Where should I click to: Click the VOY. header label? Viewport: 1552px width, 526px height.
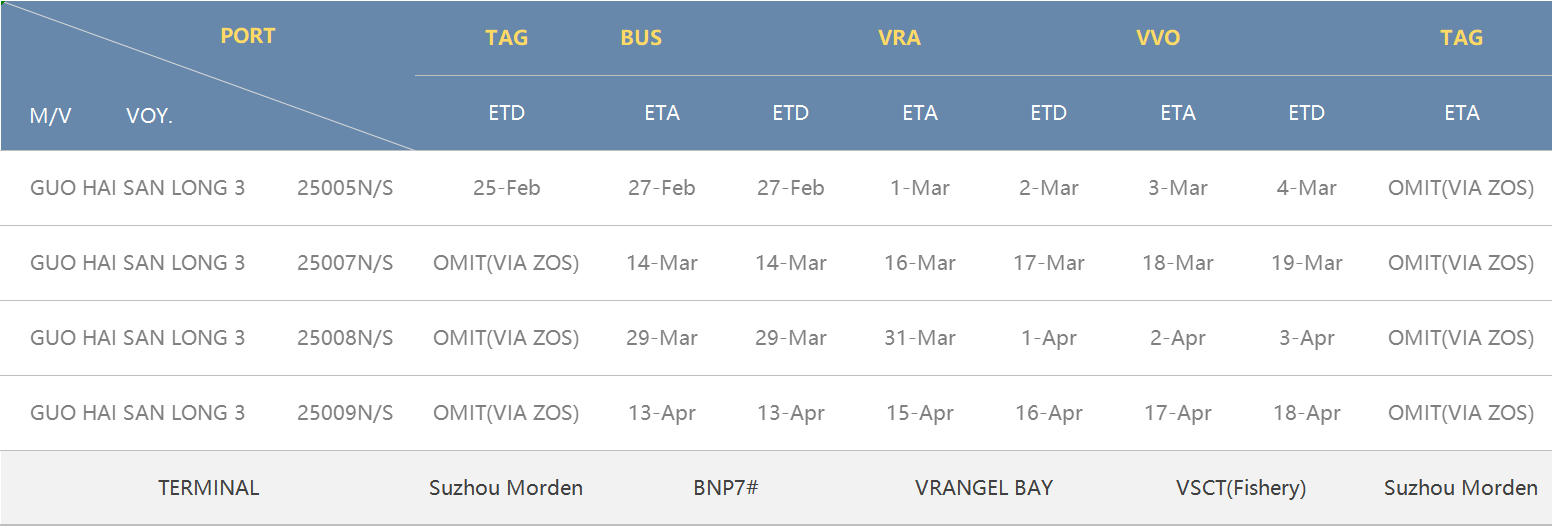tap(150, 116)
